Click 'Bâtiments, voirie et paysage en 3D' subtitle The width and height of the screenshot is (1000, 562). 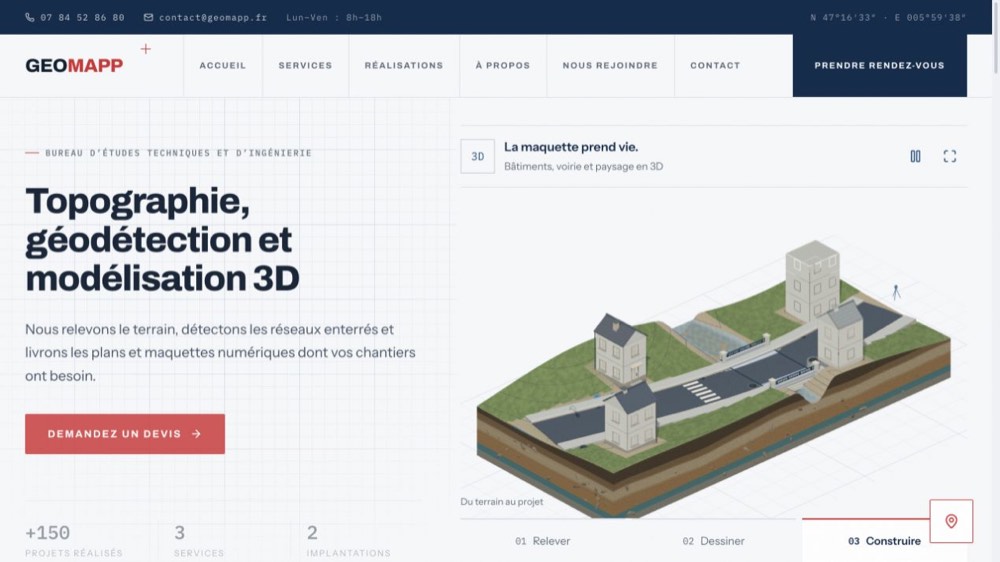pyautogui.click(x=584, y=166)
